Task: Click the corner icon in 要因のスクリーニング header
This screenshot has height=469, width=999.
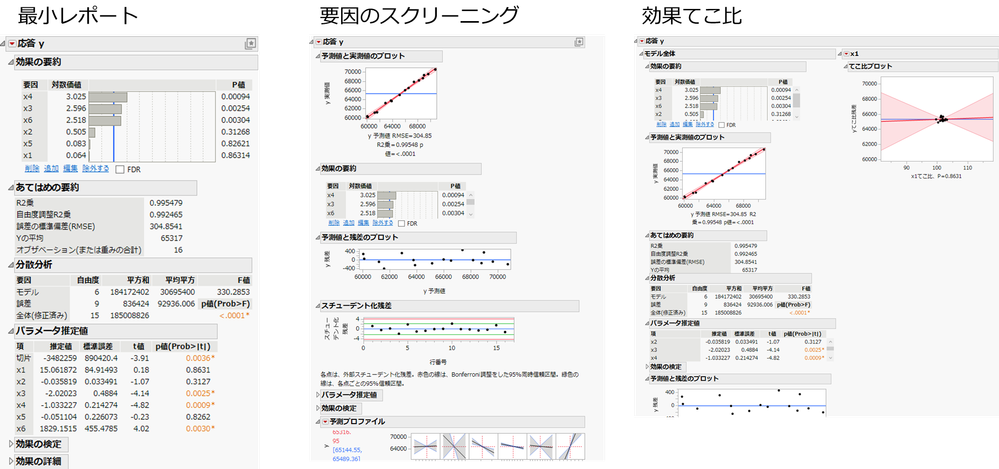Action: [x=579, y=41]
